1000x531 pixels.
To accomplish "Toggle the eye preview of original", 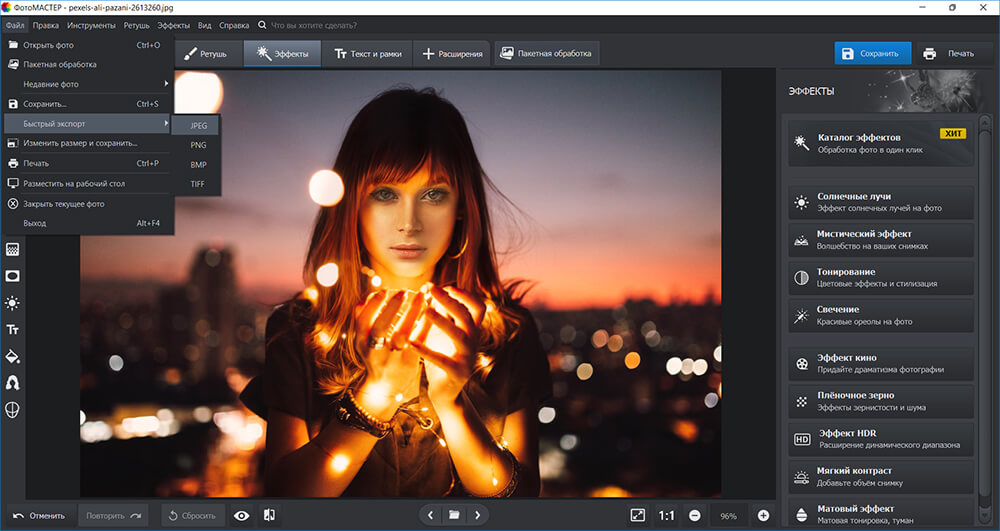I will click(x=241, y=516).
